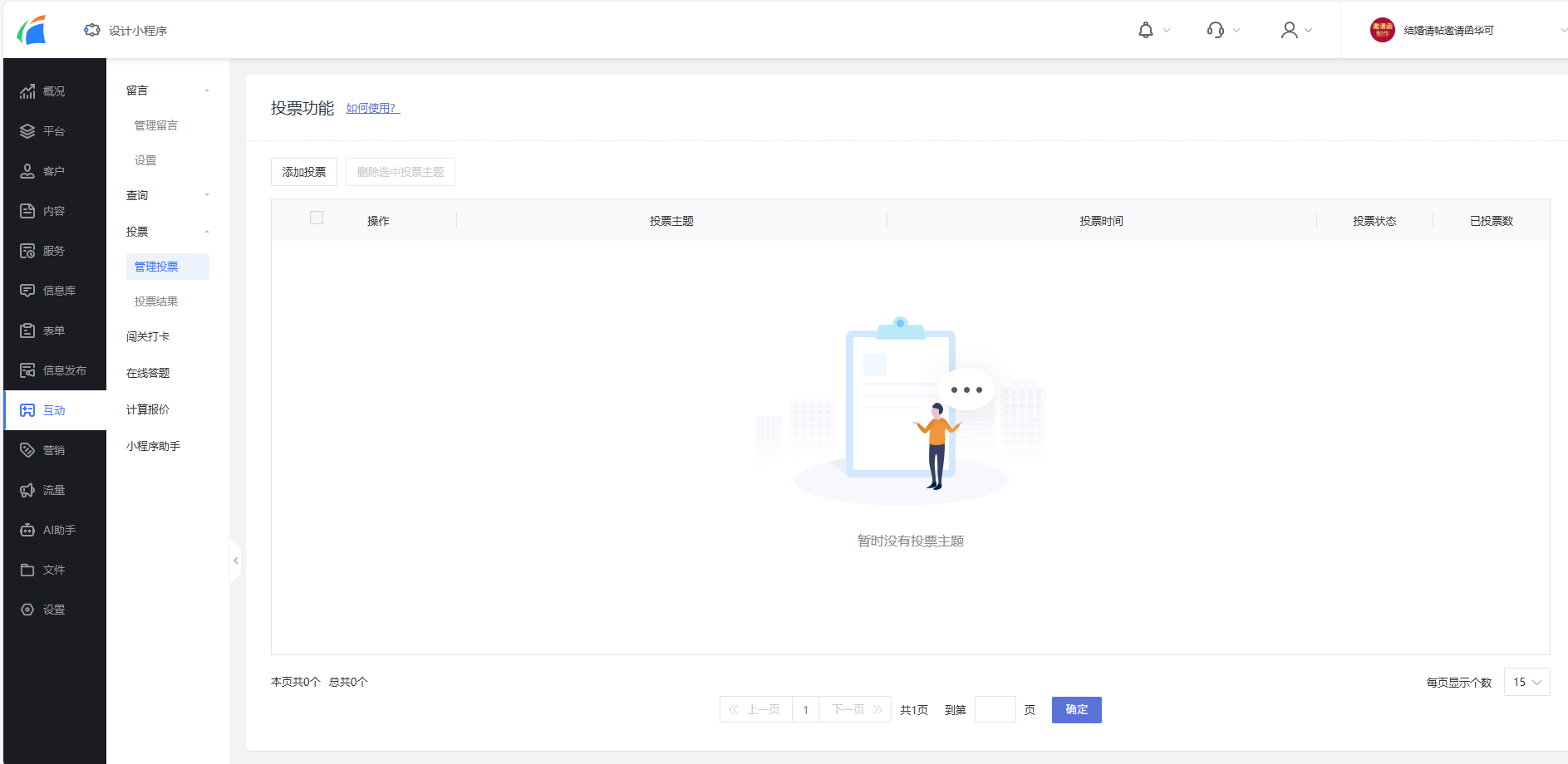Open the per-page count dropdown showing 15

[x=1526, y=682]
